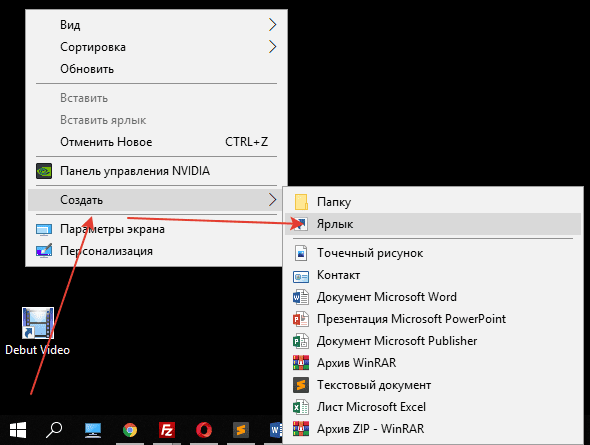Expand the Сортировка submenu arrow

pyautogui.click(x=272, y=47)
